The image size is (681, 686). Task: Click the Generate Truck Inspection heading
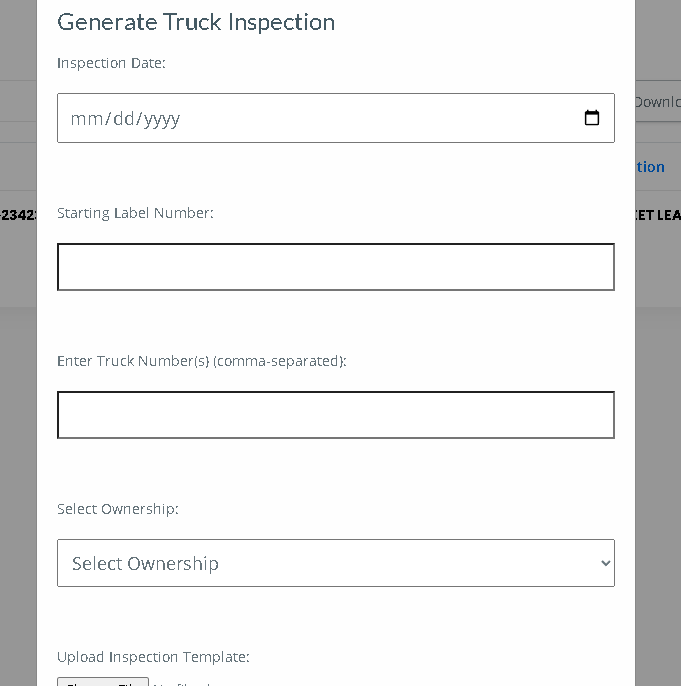[196, 22]
